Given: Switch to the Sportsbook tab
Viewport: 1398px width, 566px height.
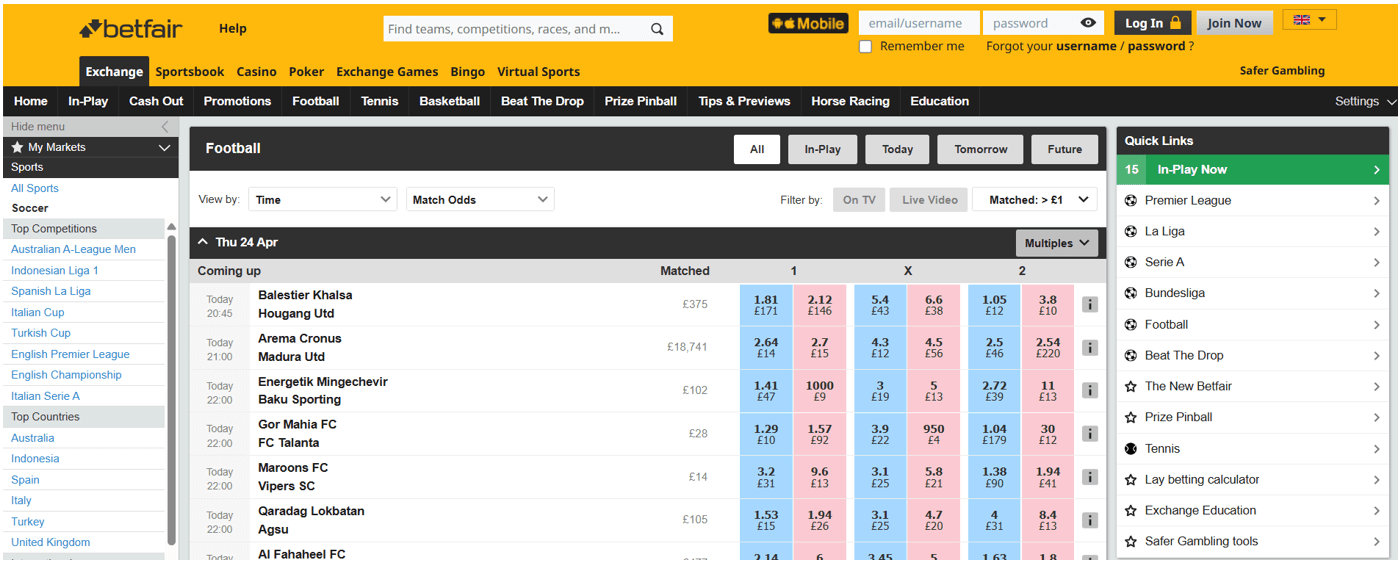Looking at the screenshot, I should click(x=190, y=71).
